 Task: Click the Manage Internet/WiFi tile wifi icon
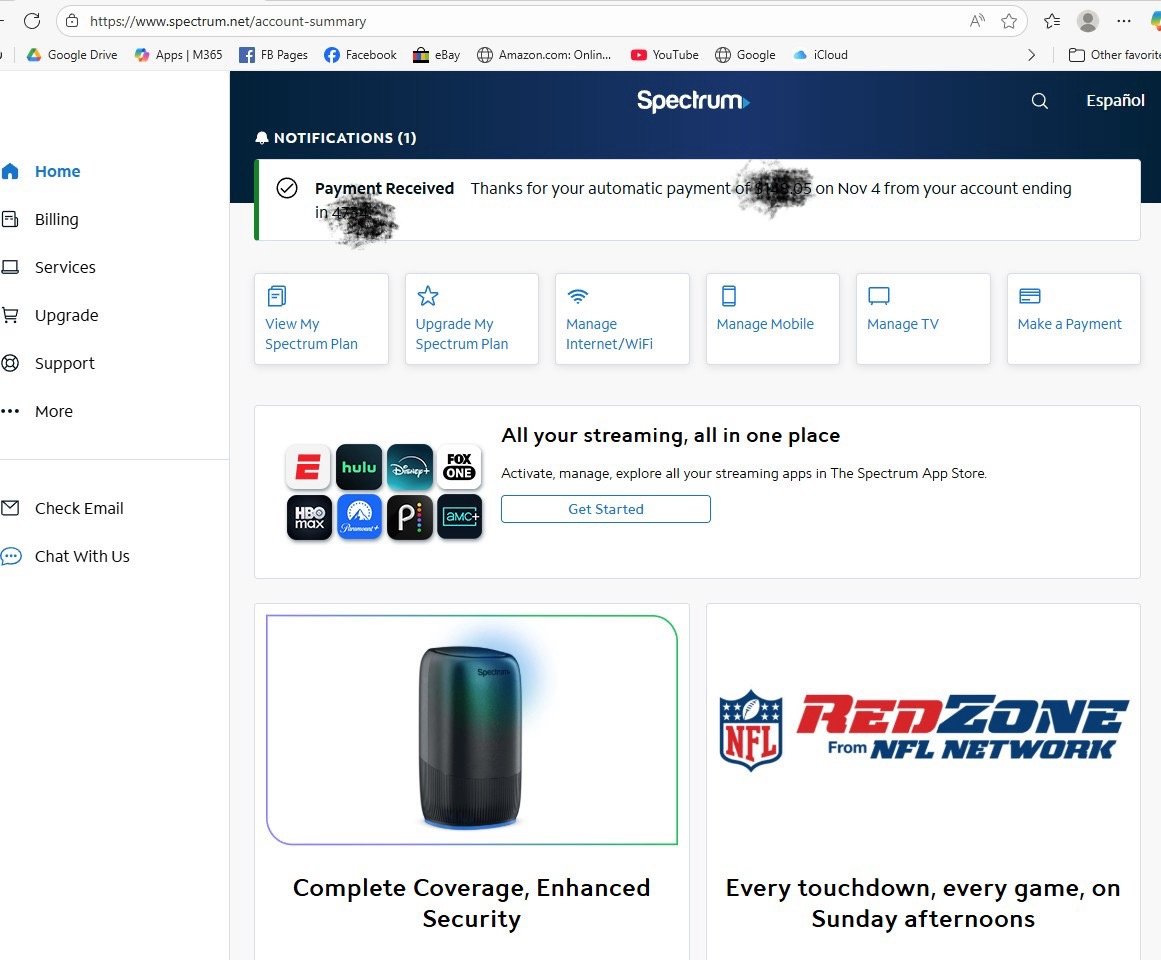coord(578,295)
